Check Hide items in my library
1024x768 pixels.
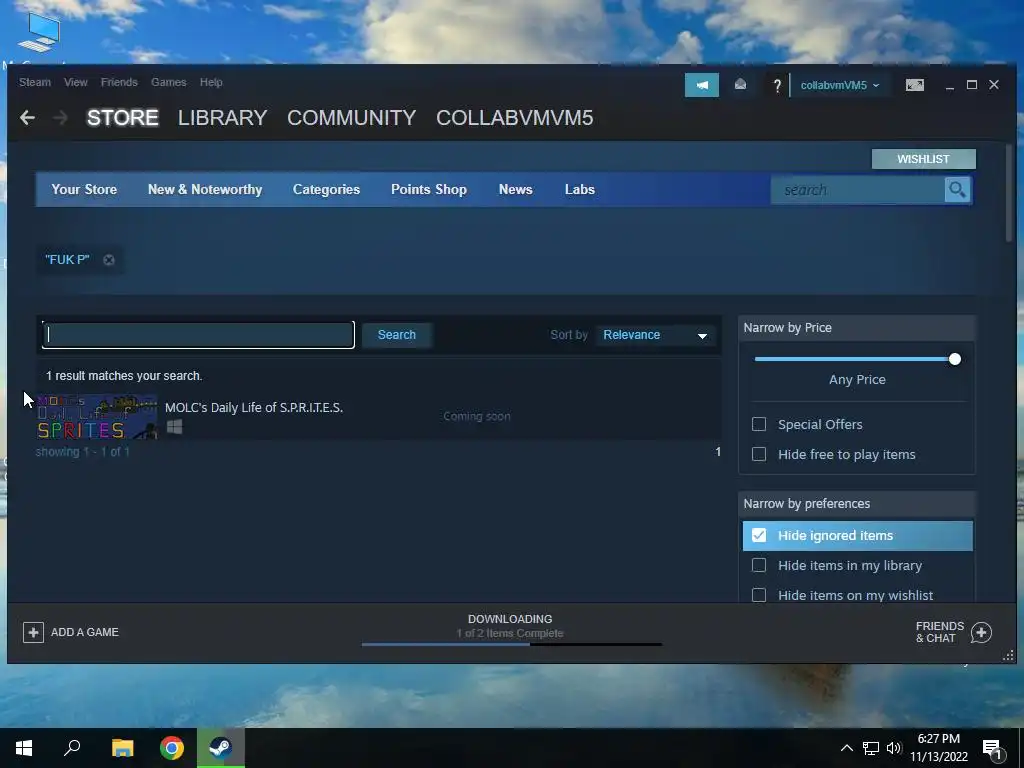(x=759, y=566)
